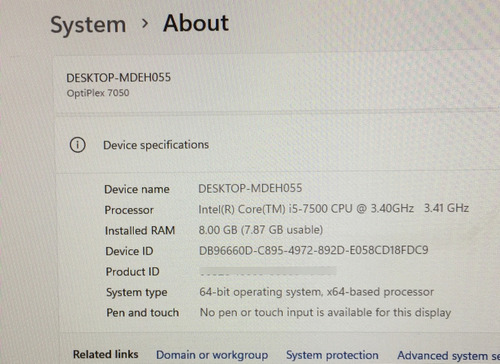Open System protection link

[x=332, y=355]
